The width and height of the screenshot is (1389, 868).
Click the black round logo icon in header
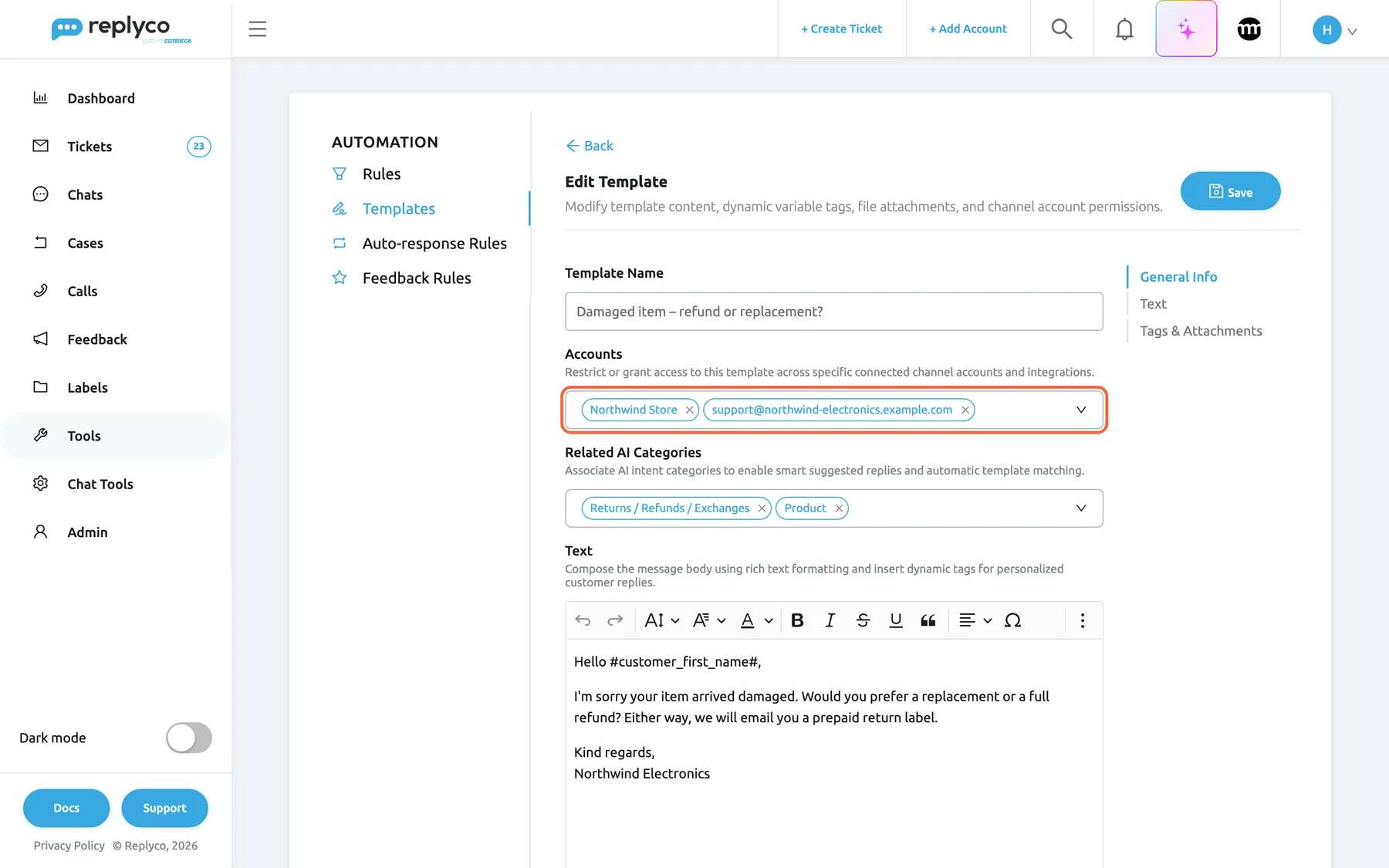pos(1249,29)
